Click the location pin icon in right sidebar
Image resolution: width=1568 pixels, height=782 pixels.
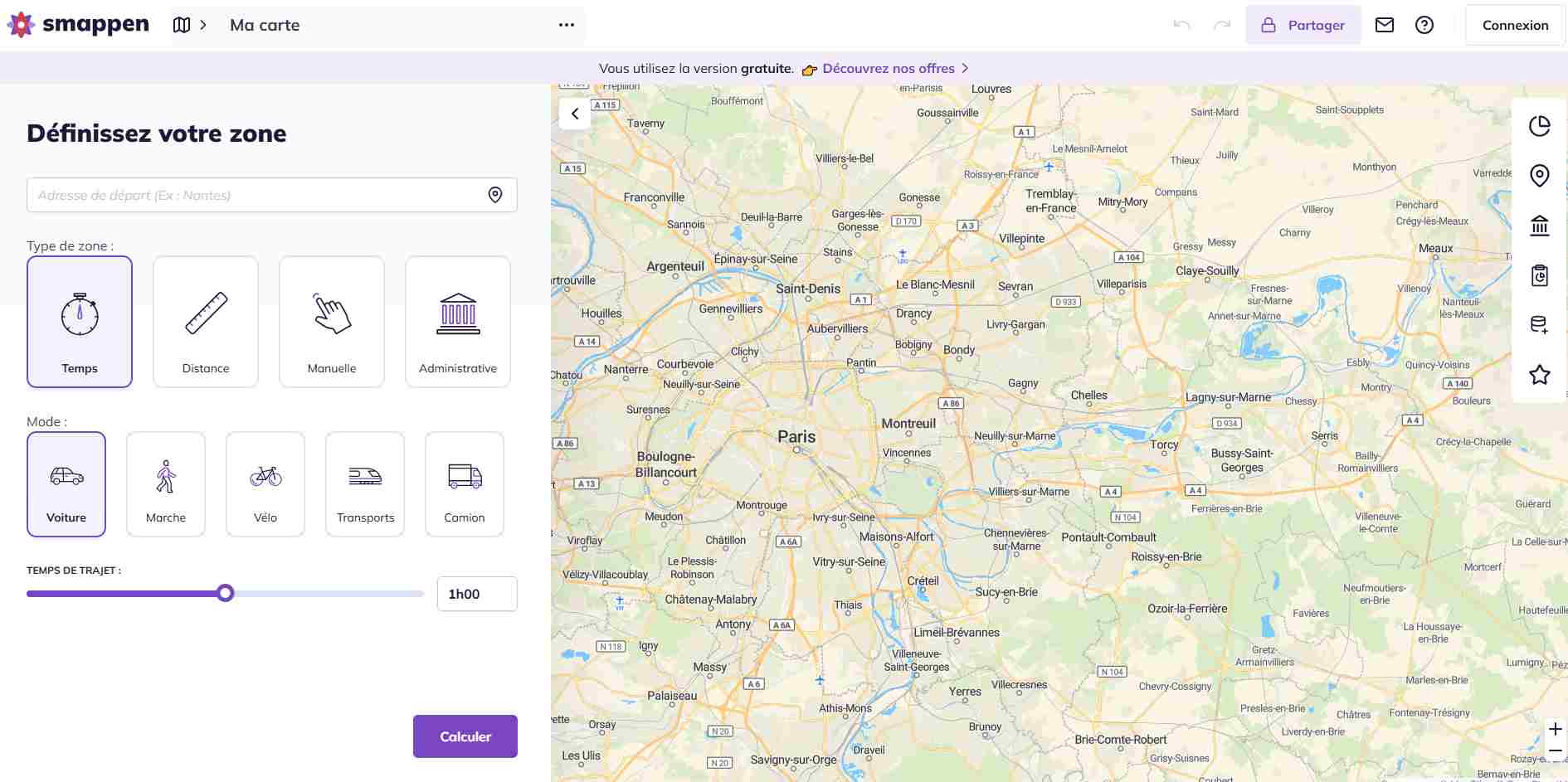point(1539,176)
